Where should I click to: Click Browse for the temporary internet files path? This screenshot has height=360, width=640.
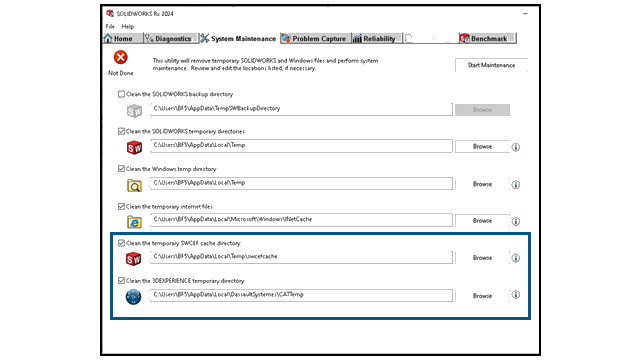click(482, 221)
